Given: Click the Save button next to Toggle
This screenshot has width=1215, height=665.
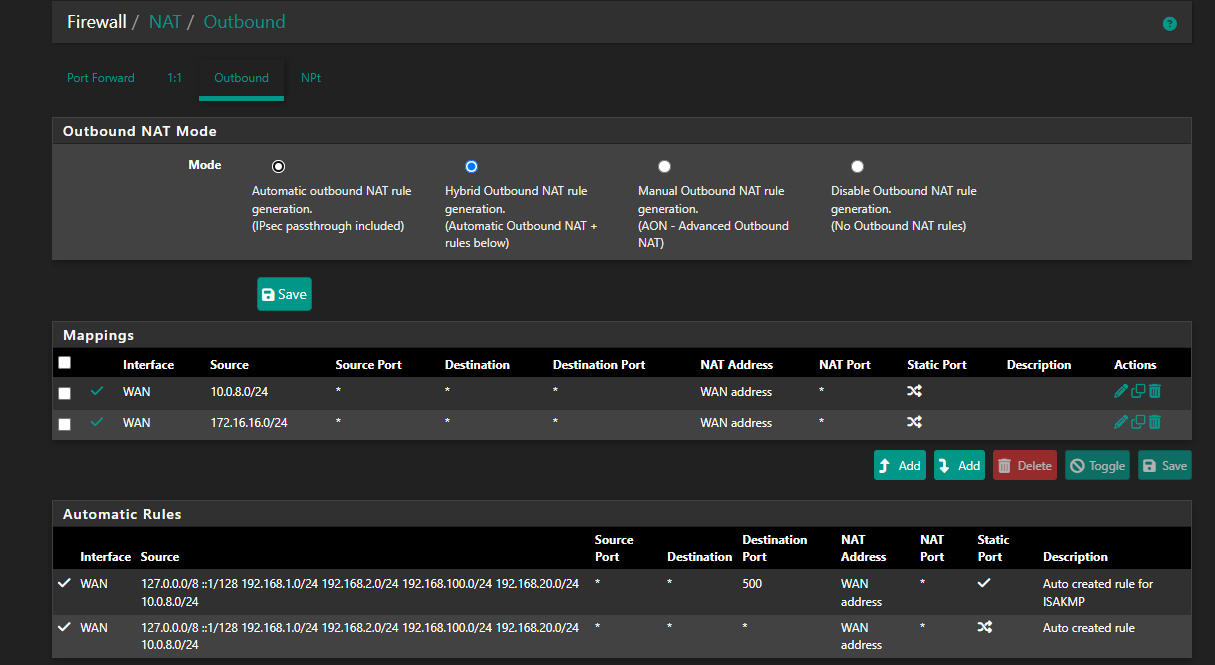Looking at the screenshot, I should click(1165, 465).
